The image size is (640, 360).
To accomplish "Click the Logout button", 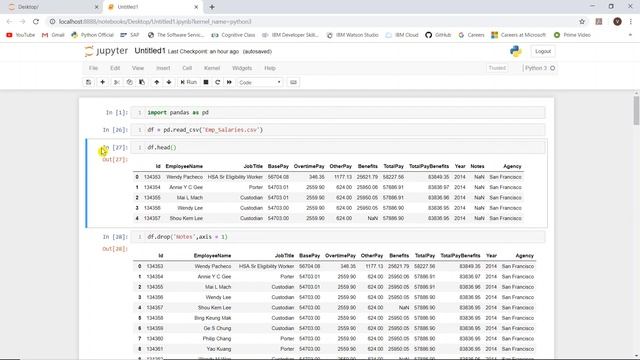I will click(543, 51).
